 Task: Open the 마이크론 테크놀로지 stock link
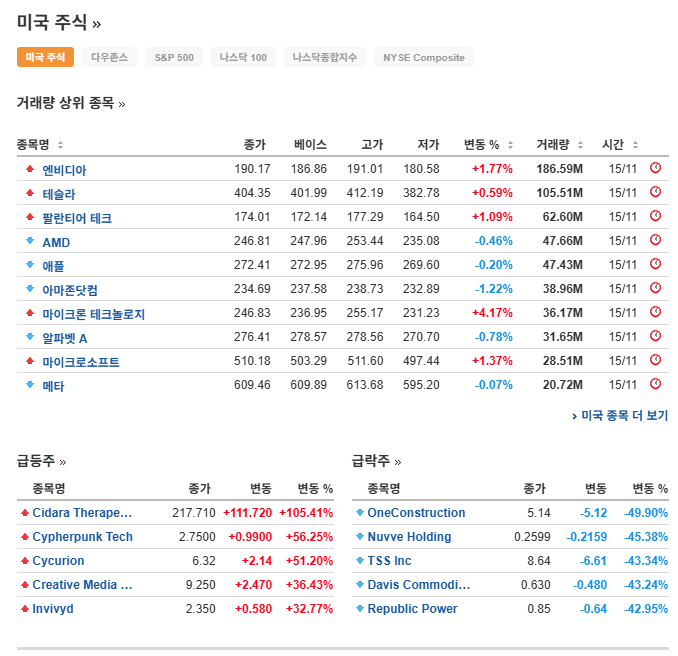coord(93,314)
